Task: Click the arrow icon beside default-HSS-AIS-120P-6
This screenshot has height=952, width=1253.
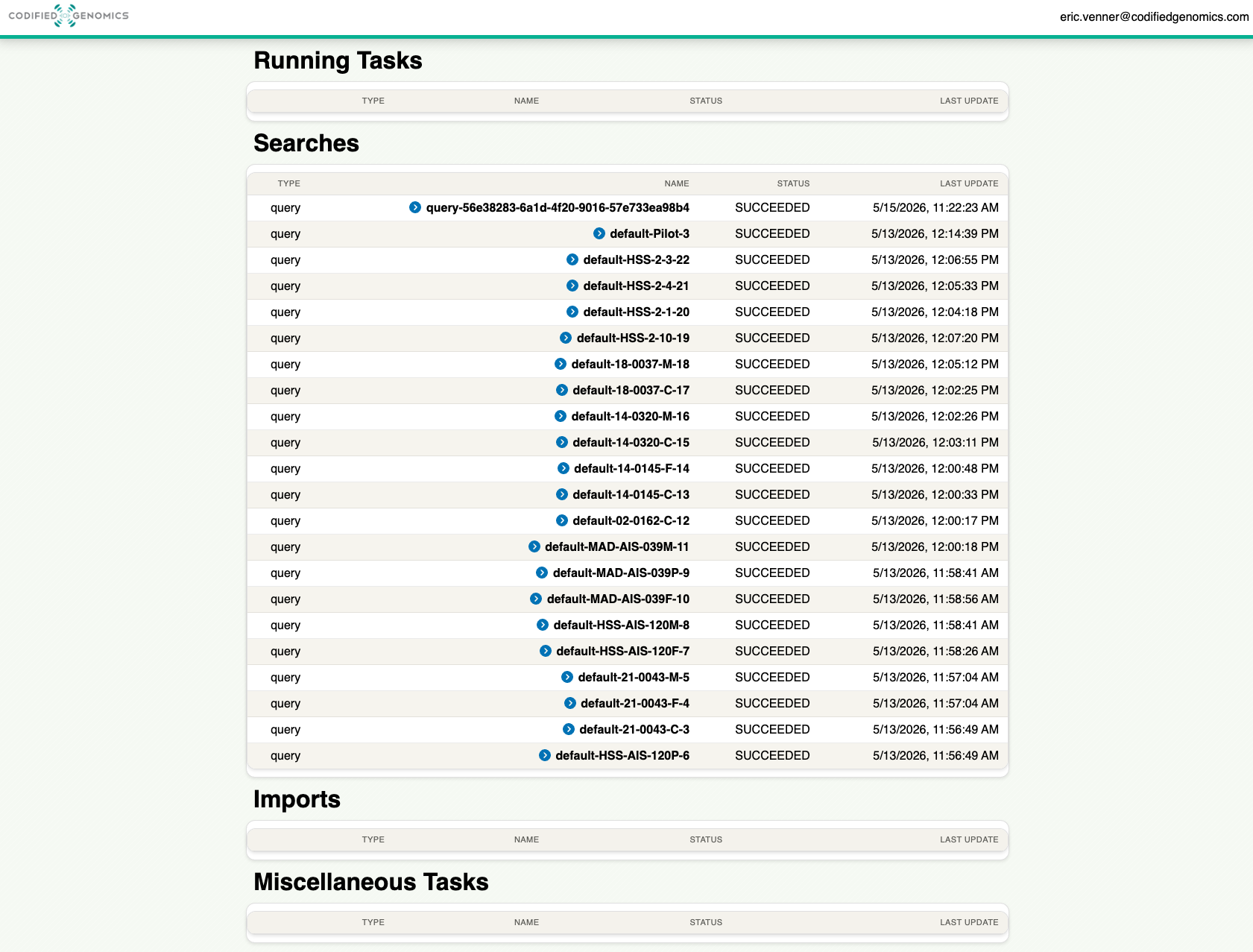Action: (x=545, y=755)
